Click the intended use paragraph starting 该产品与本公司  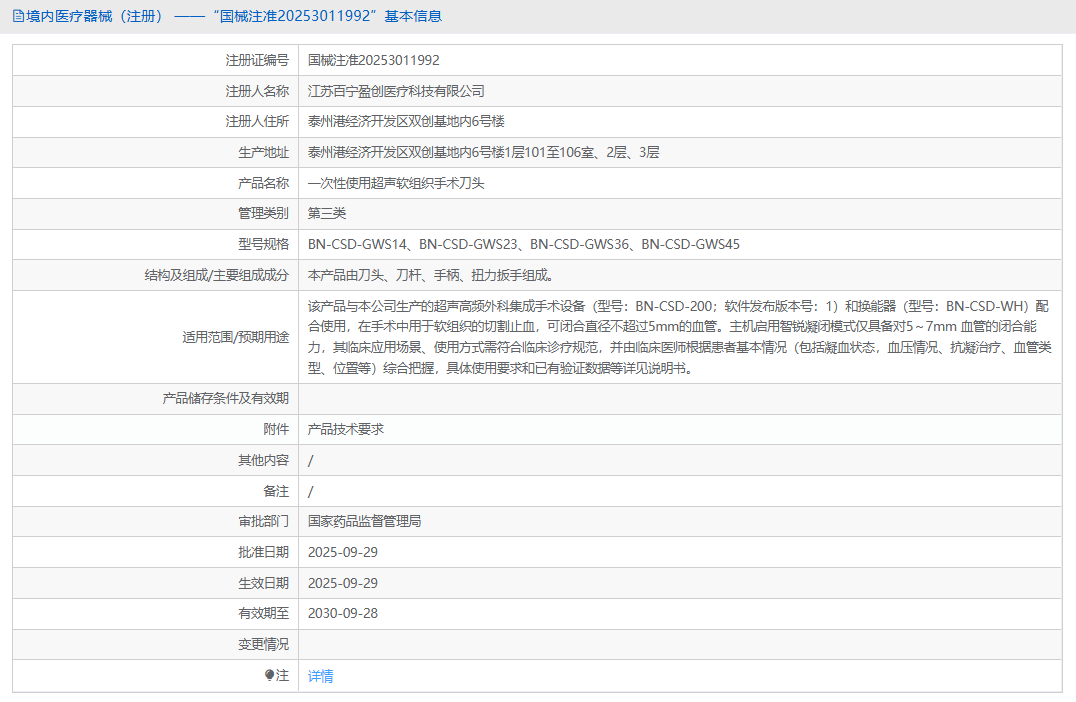[679, 337]
